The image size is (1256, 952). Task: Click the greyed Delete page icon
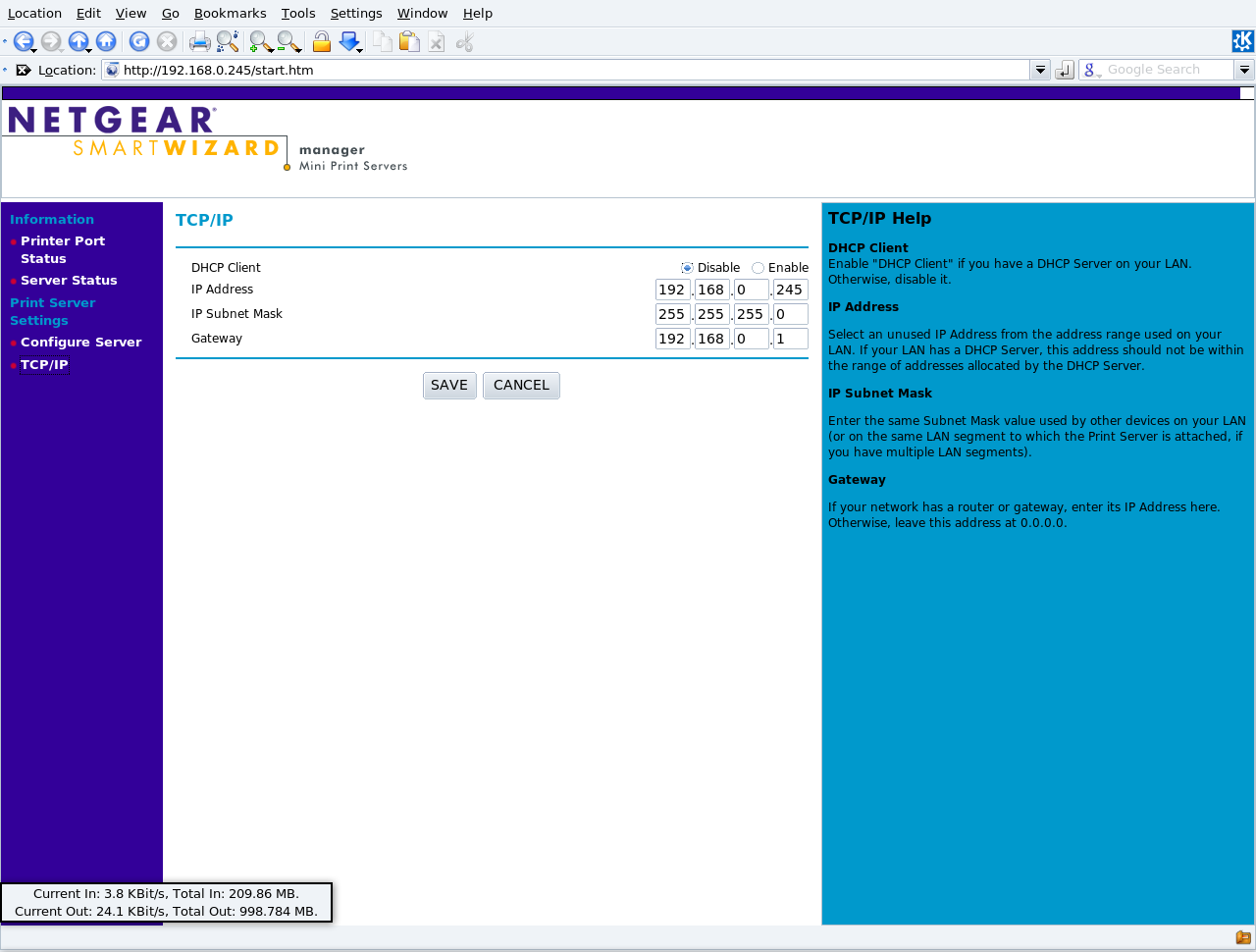tap(438, 41)
